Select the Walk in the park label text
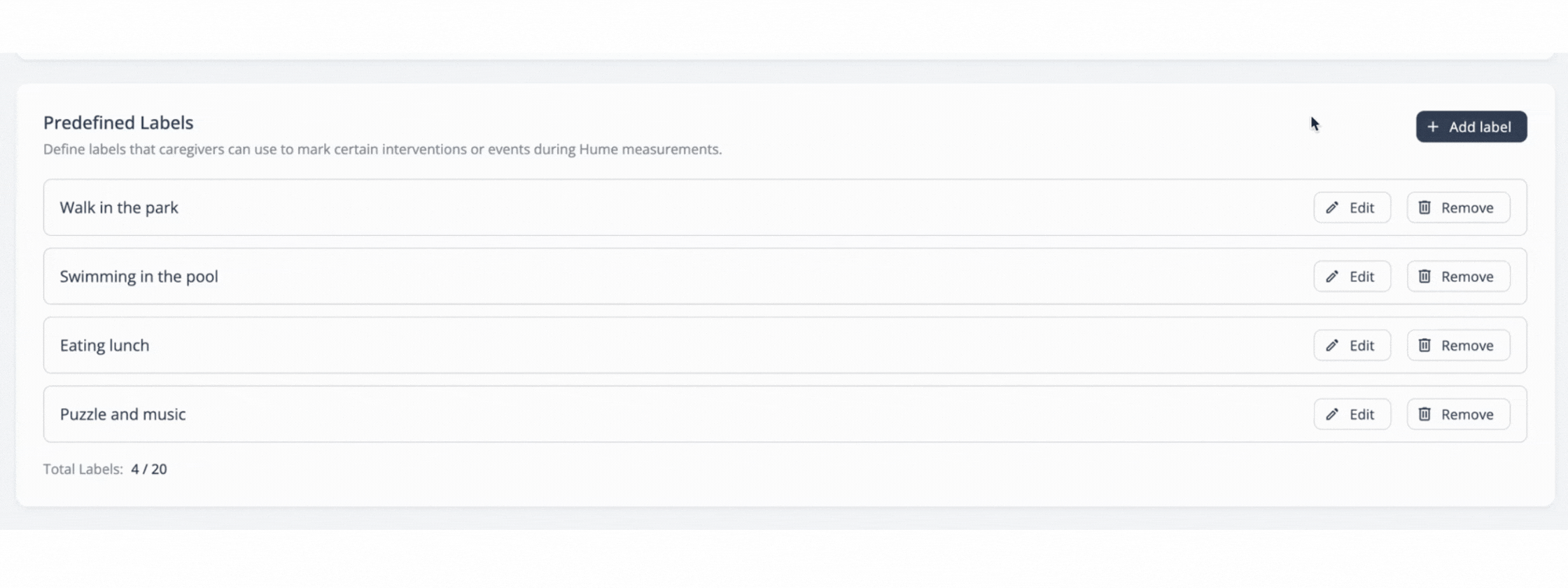The height and width of the screenshot is (588, 1568). 119,207
